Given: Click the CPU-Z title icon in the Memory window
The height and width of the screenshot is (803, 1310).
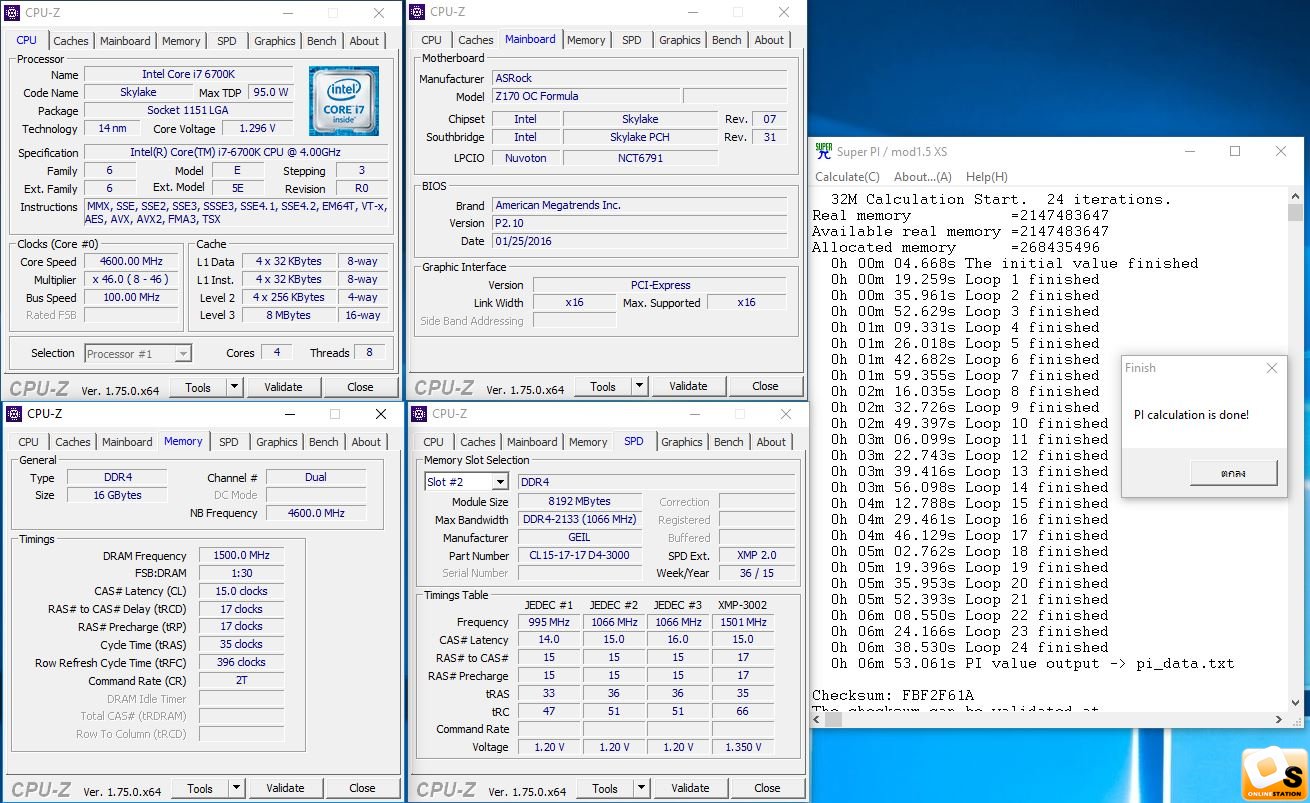Looking at the screenshot, I should pos(14,413).
